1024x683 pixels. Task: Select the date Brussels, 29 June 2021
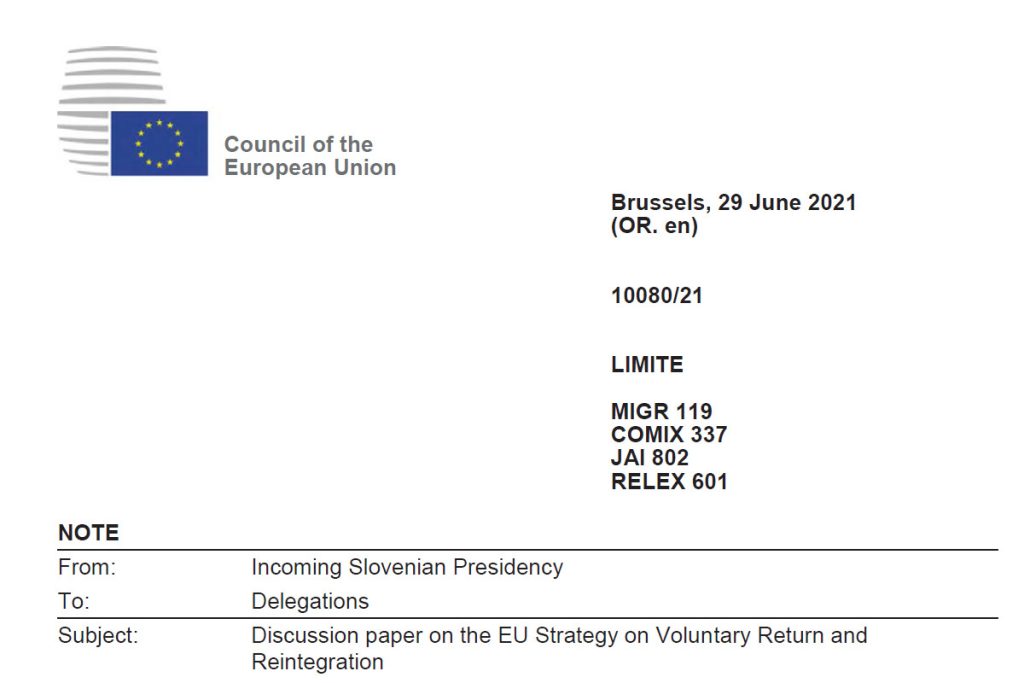click(733, 202)
